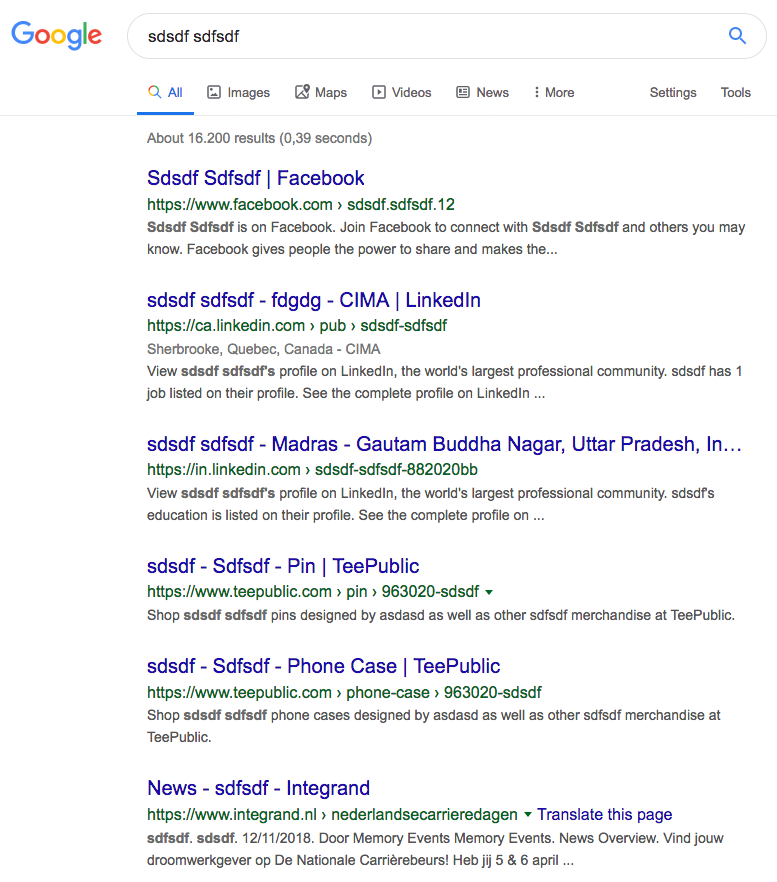Click Translate this page link

[604, 814]
